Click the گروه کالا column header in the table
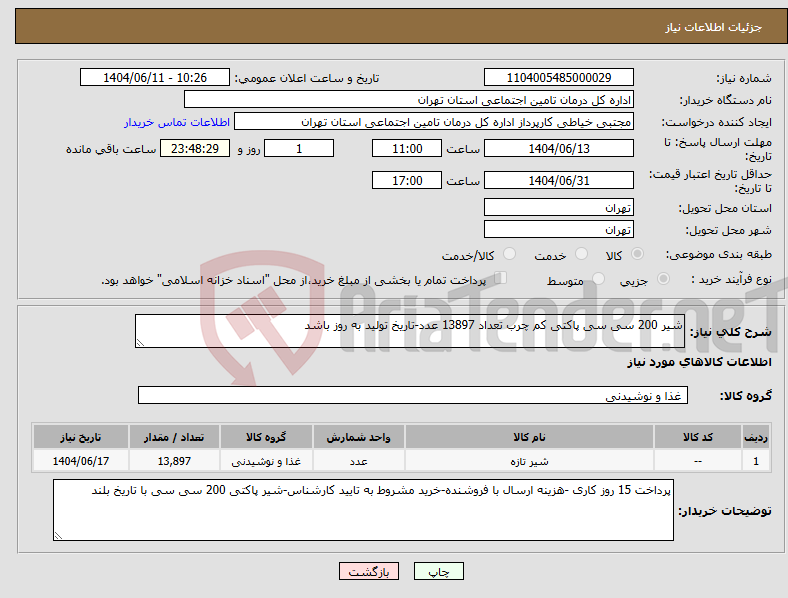The height and width of the screenshot is (598, 788). tap(266, 437)
